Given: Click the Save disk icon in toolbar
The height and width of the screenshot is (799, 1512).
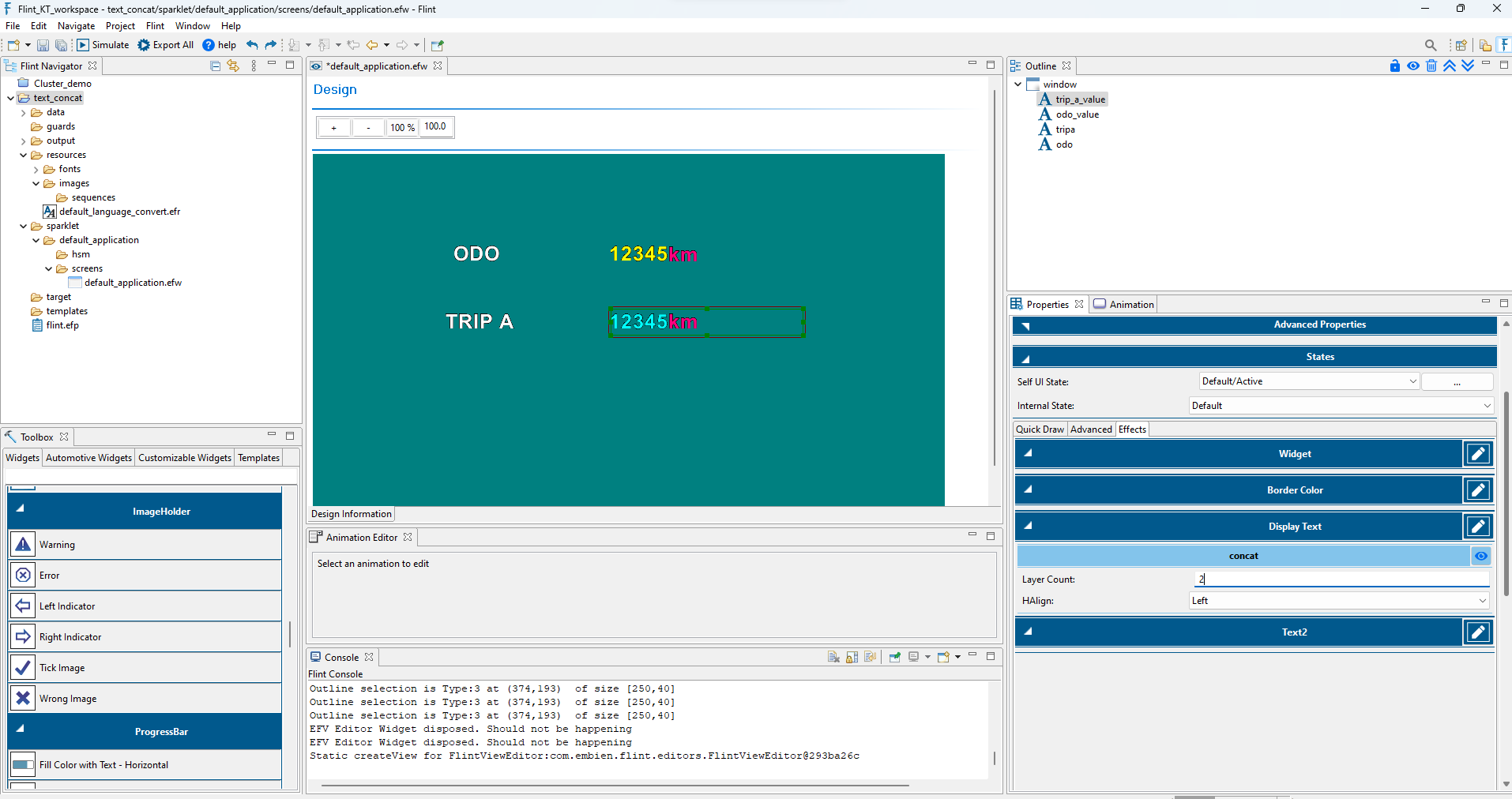Looking at the screenshot, I should point(43,45).
